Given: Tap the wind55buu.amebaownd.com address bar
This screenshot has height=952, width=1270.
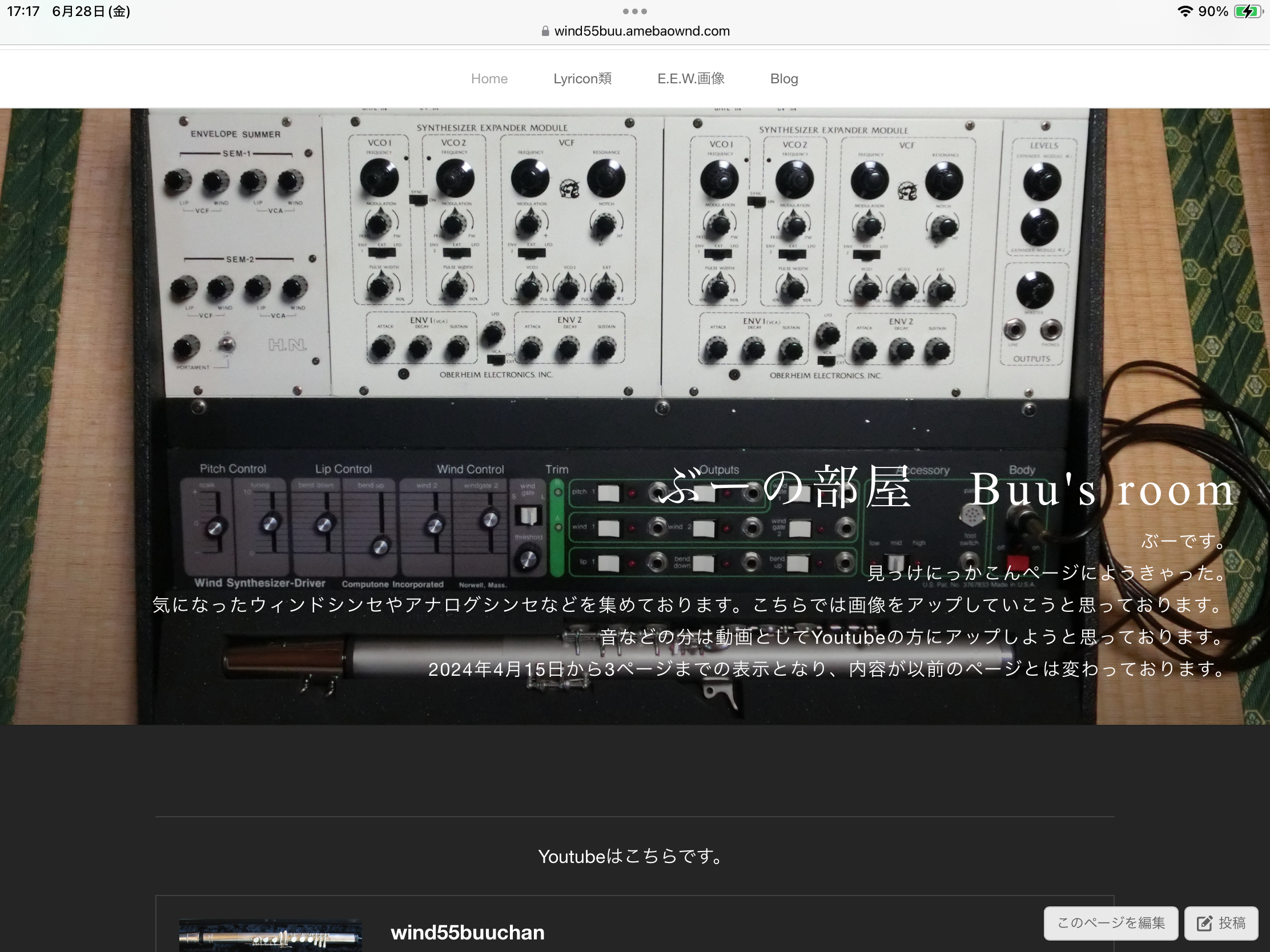Looking at the screenshot, I should pyautogui.click(x=635, y=31).
